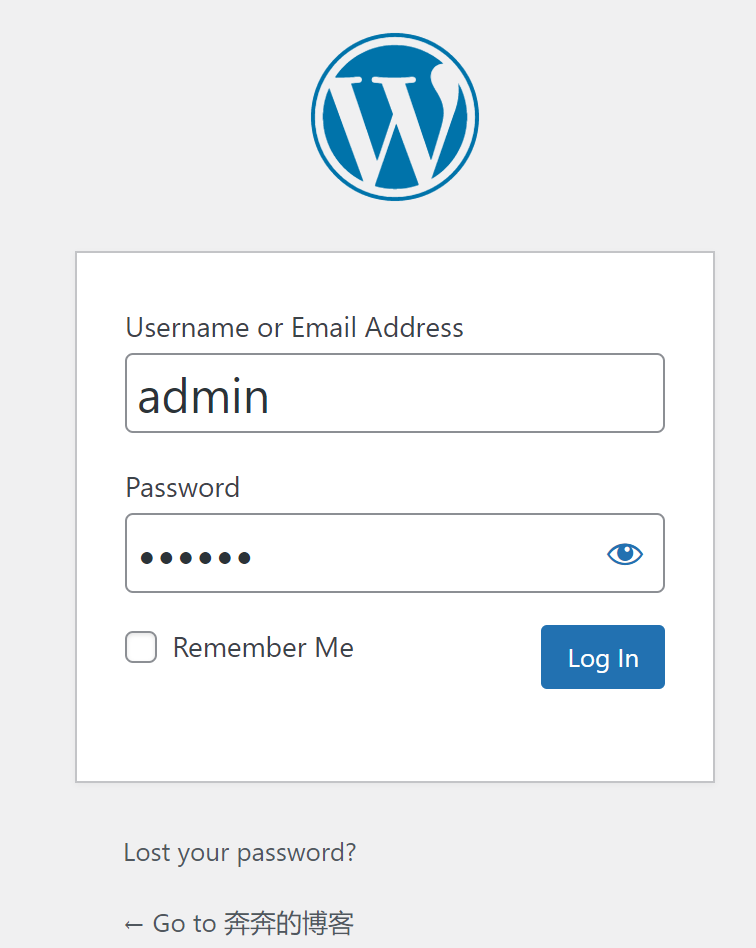Click the left arrow before Go to
The height and width of the screenshot is (948, 756).
[x=134, y=924]
